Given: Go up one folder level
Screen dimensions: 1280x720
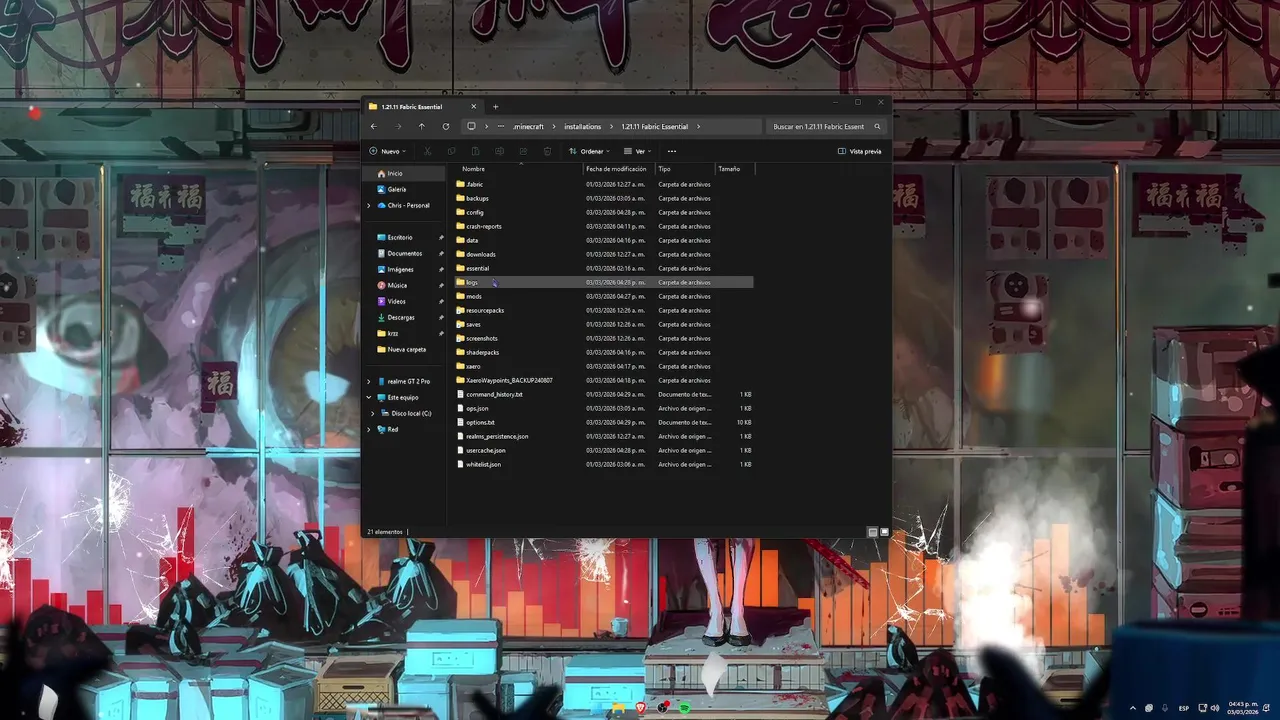Looking at the screenshot, I should click(422, 127).
